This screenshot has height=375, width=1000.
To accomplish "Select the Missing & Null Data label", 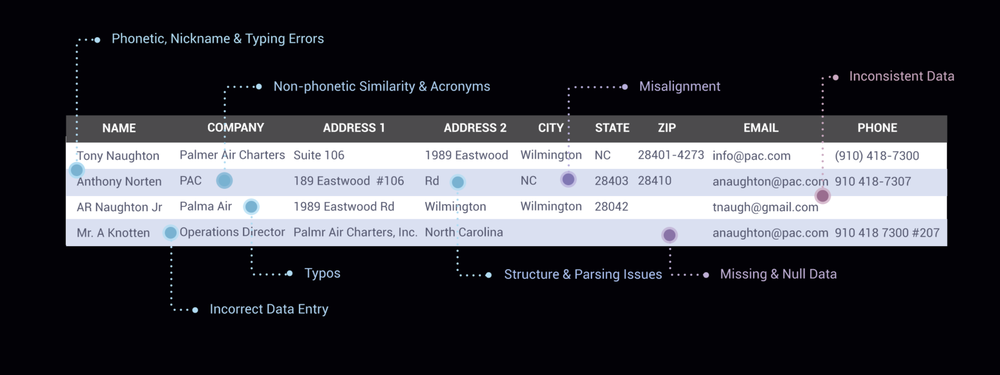I will [778, 274].
